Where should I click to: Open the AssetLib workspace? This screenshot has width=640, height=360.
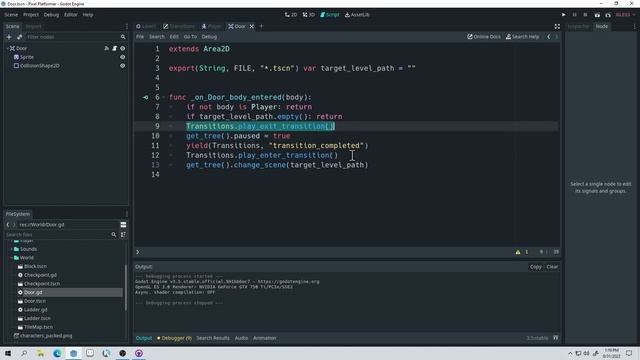357,15
